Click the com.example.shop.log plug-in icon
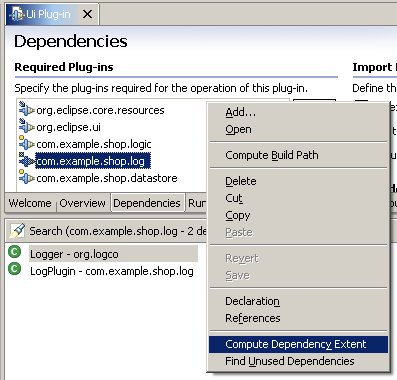The width and height of the screenshot is (397, 380). coord(27,160)
